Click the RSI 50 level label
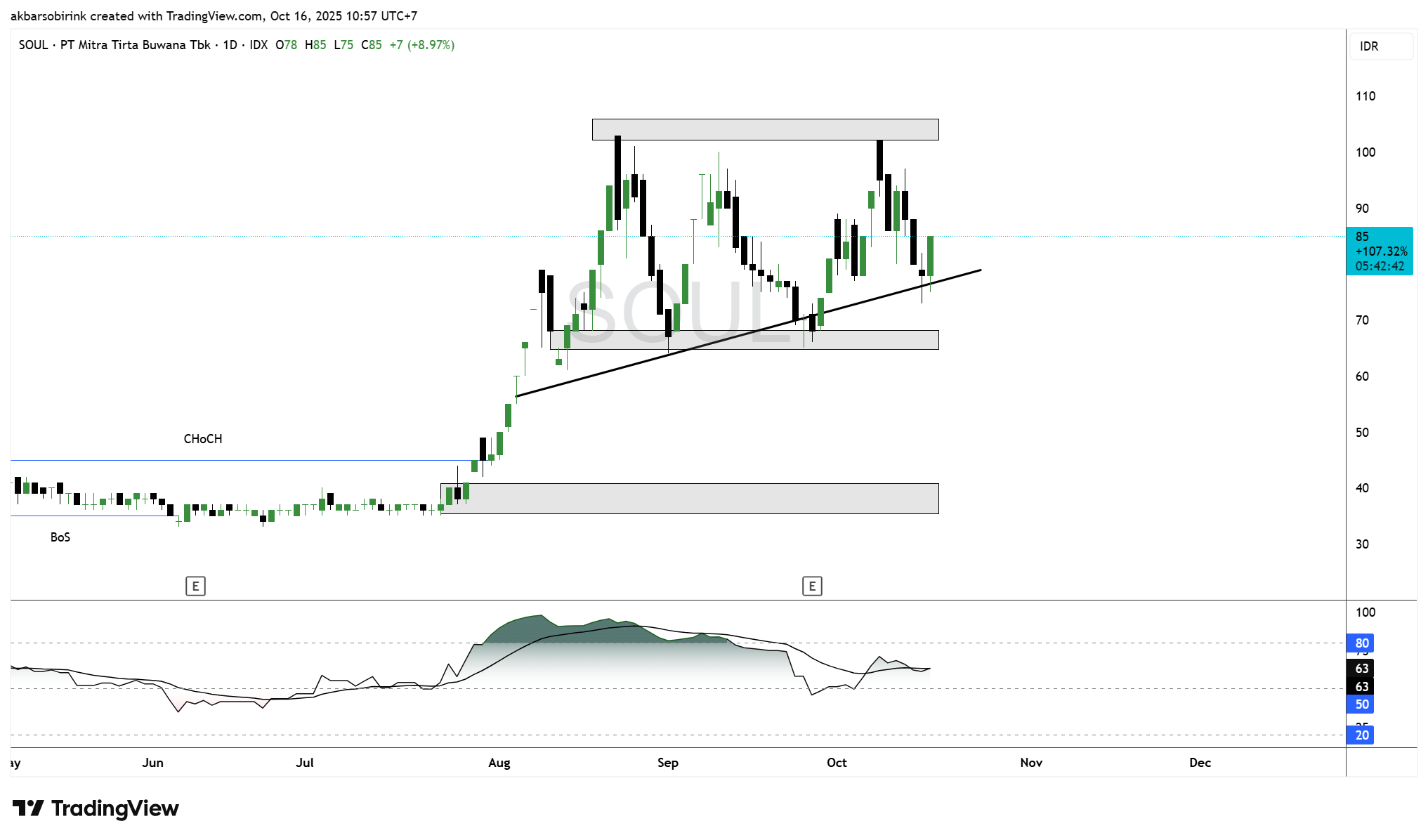Image resolution: width=1428 pixels, height=840 pixels. (x=1361, y=704)
